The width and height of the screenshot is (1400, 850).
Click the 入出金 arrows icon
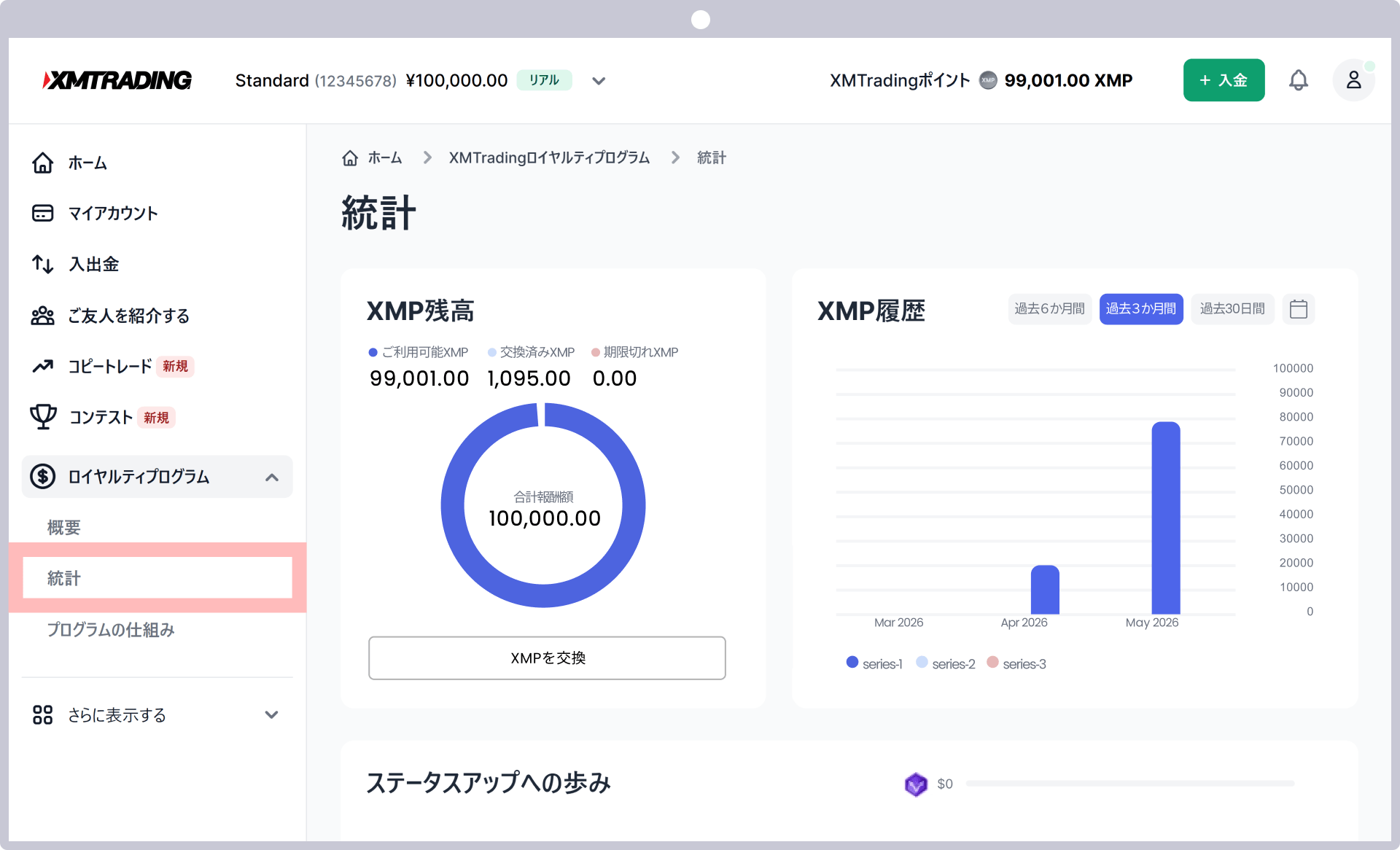click(43, 264)
